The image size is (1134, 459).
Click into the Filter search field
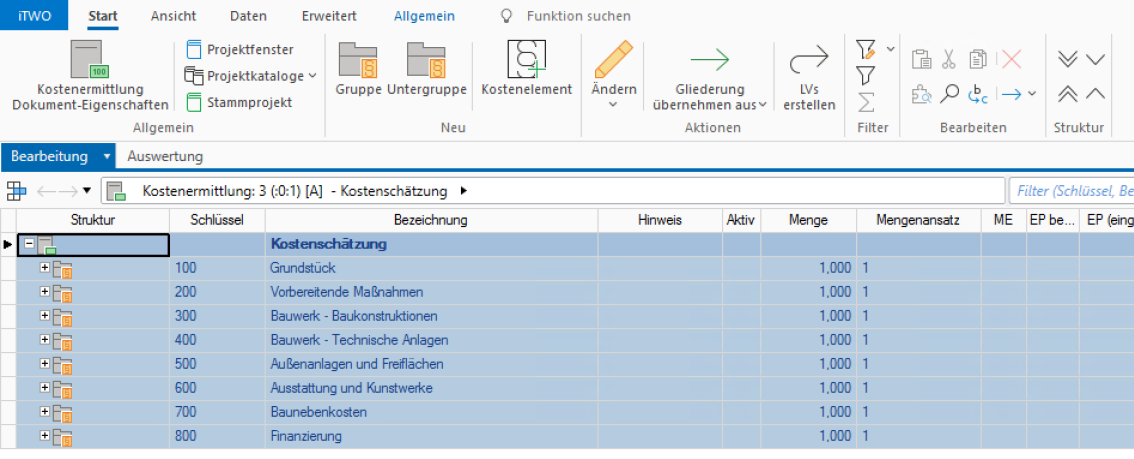pos(1072,191)
